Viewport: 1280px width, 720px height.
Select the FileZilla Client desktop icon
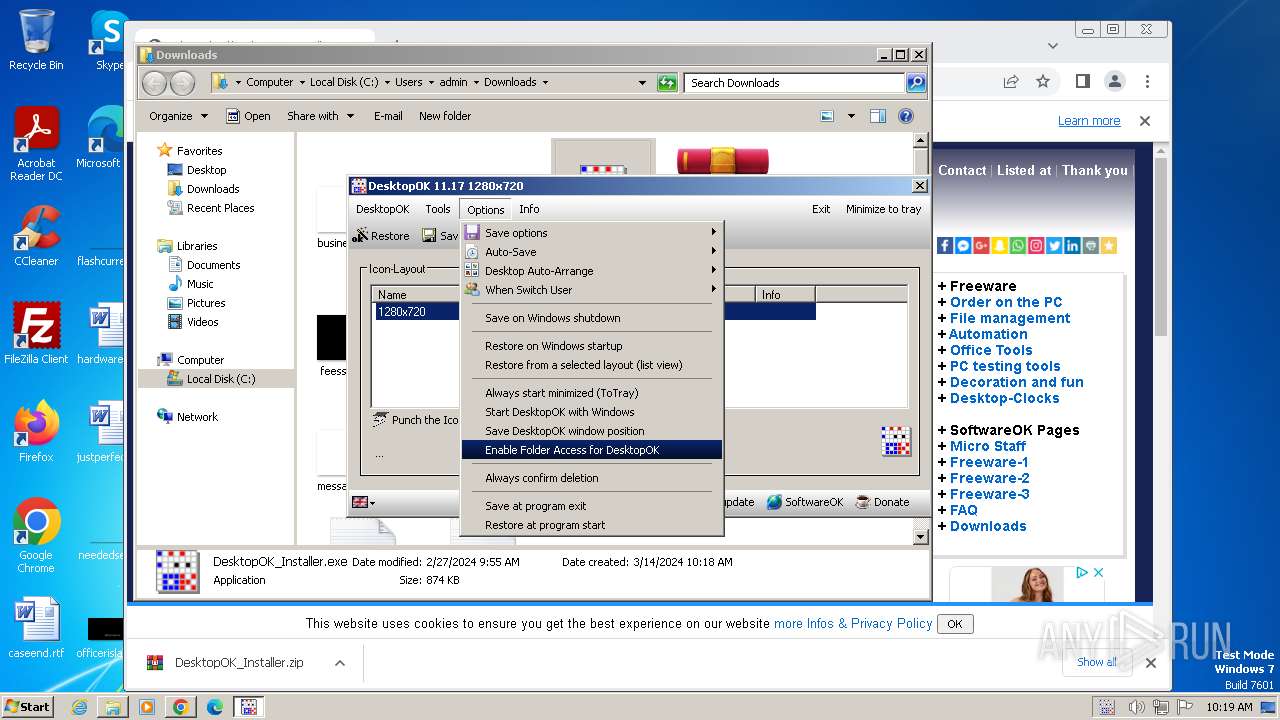click(x=36, y=334)
